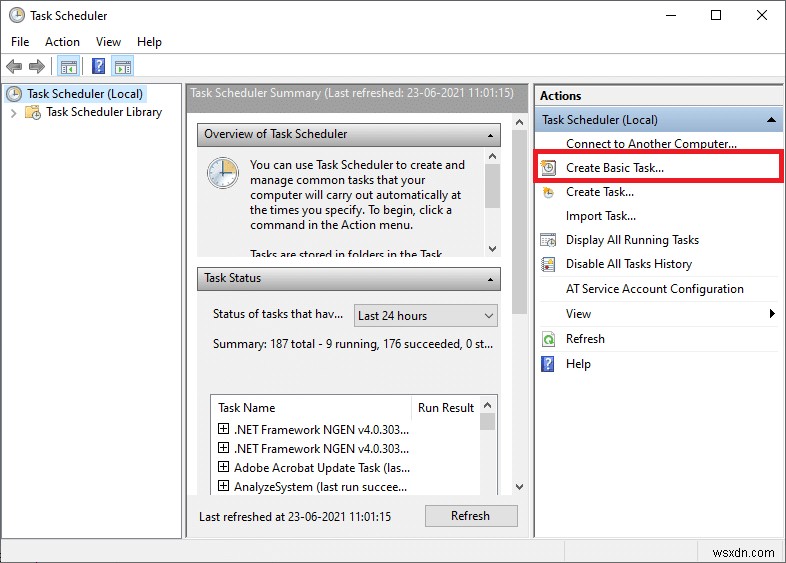Open the Last 24 hours dropdown
Screen dimensions: 786x563
point(426,316)
